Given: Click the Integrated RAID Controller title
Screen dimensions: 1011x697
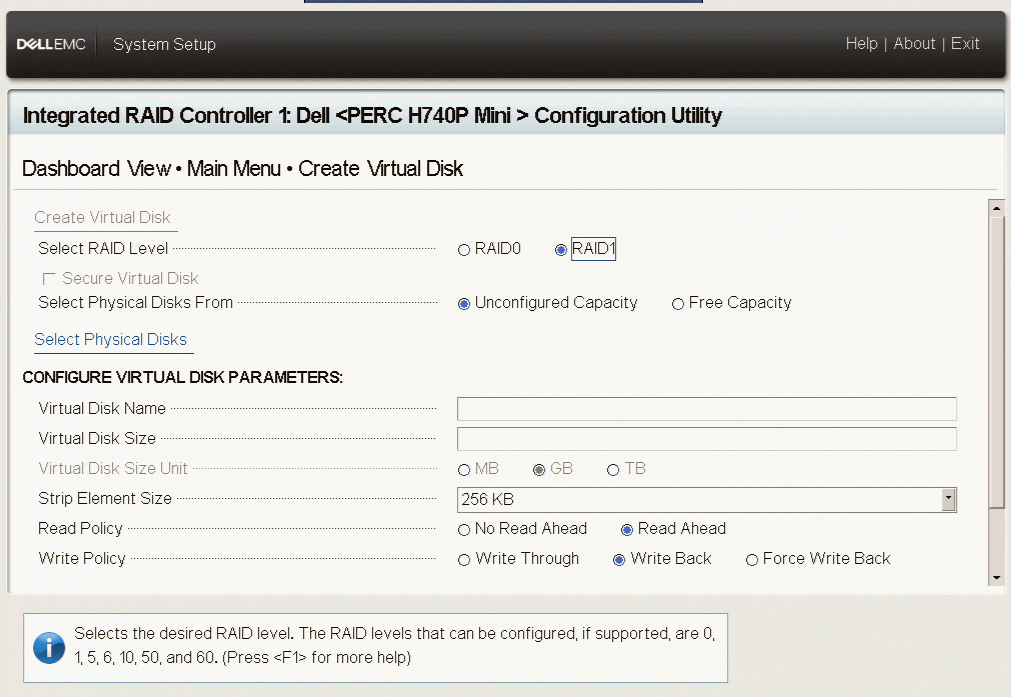Looking at the screenshot, I should (x=372, y=116).
